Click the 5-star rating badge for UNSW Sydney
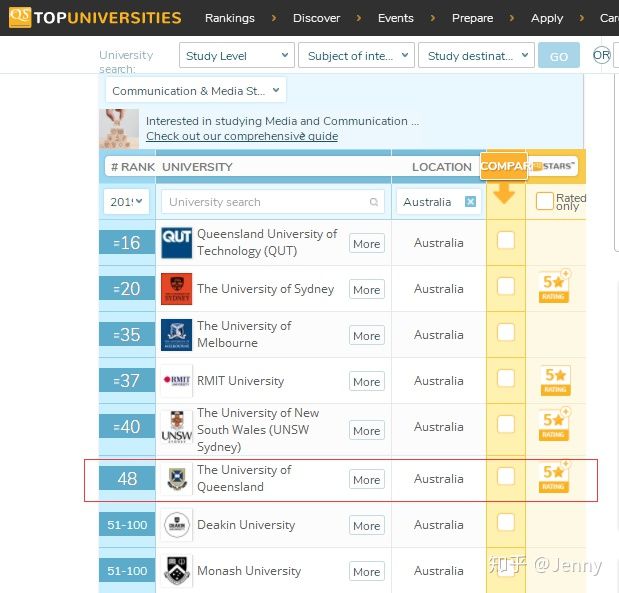This screenshot has width=619, height=593. [554, 425]
